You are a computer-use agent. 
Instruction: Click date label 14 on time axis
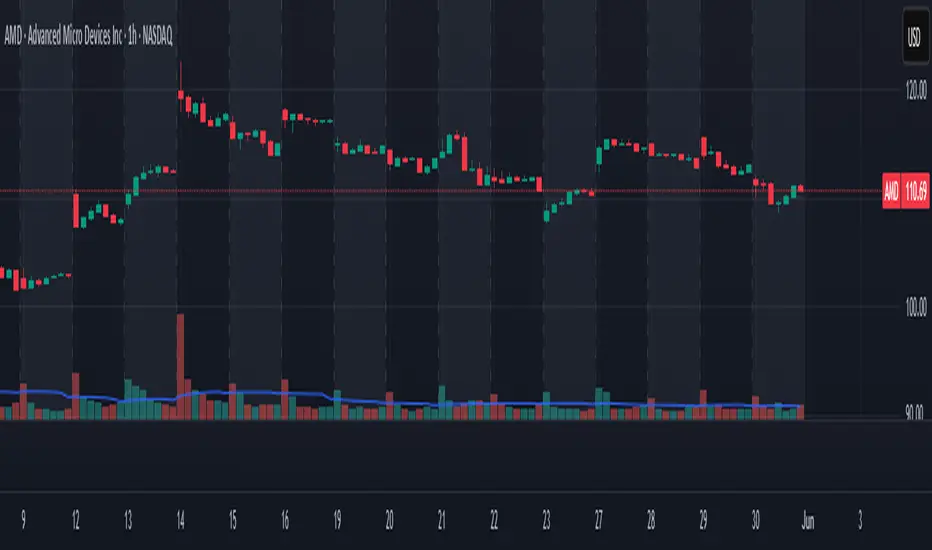[180, 520]
